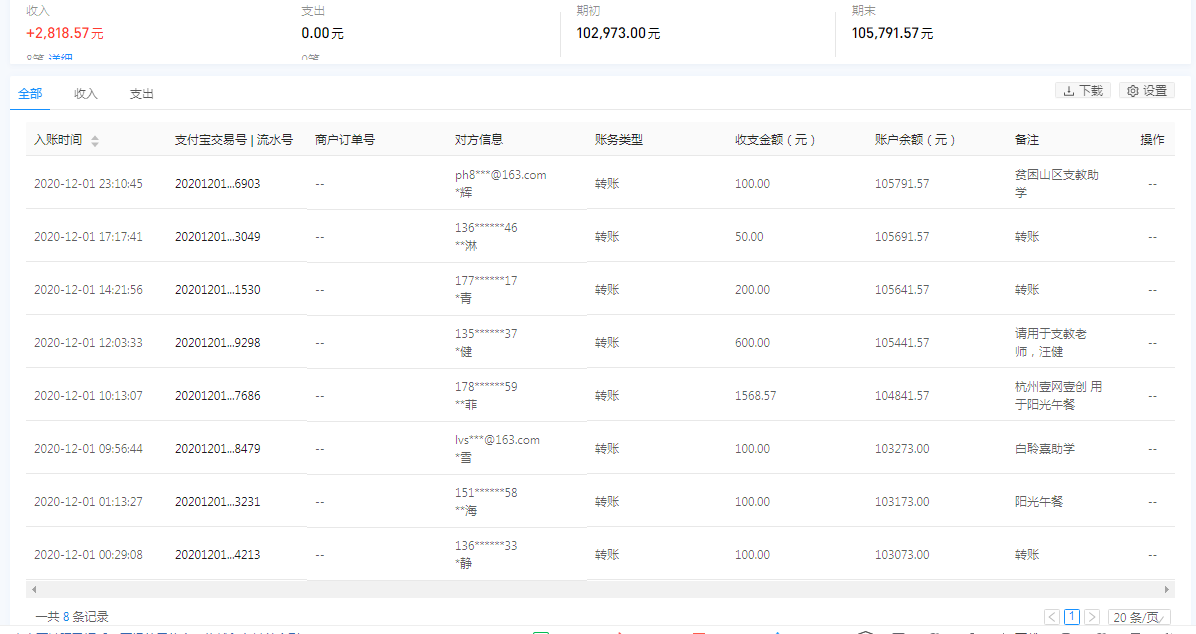The image size is (1196, 634).
Task: Click the previous page arrow in pagination
Action: pyautogui.click(x=1051, y=617)
